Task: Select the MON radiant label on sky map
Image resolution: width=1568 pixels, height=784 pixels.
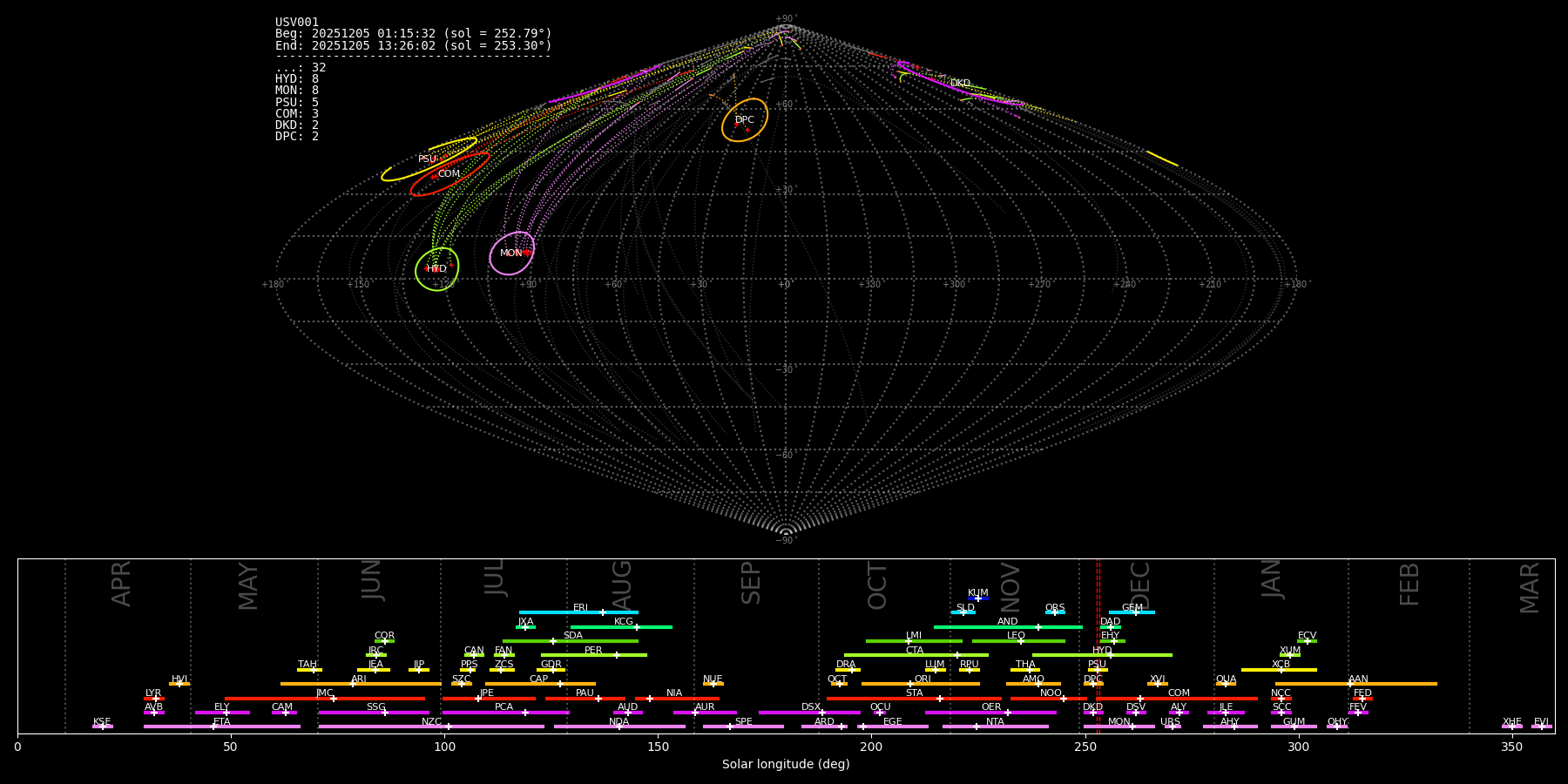Action: tap(510, 253)
